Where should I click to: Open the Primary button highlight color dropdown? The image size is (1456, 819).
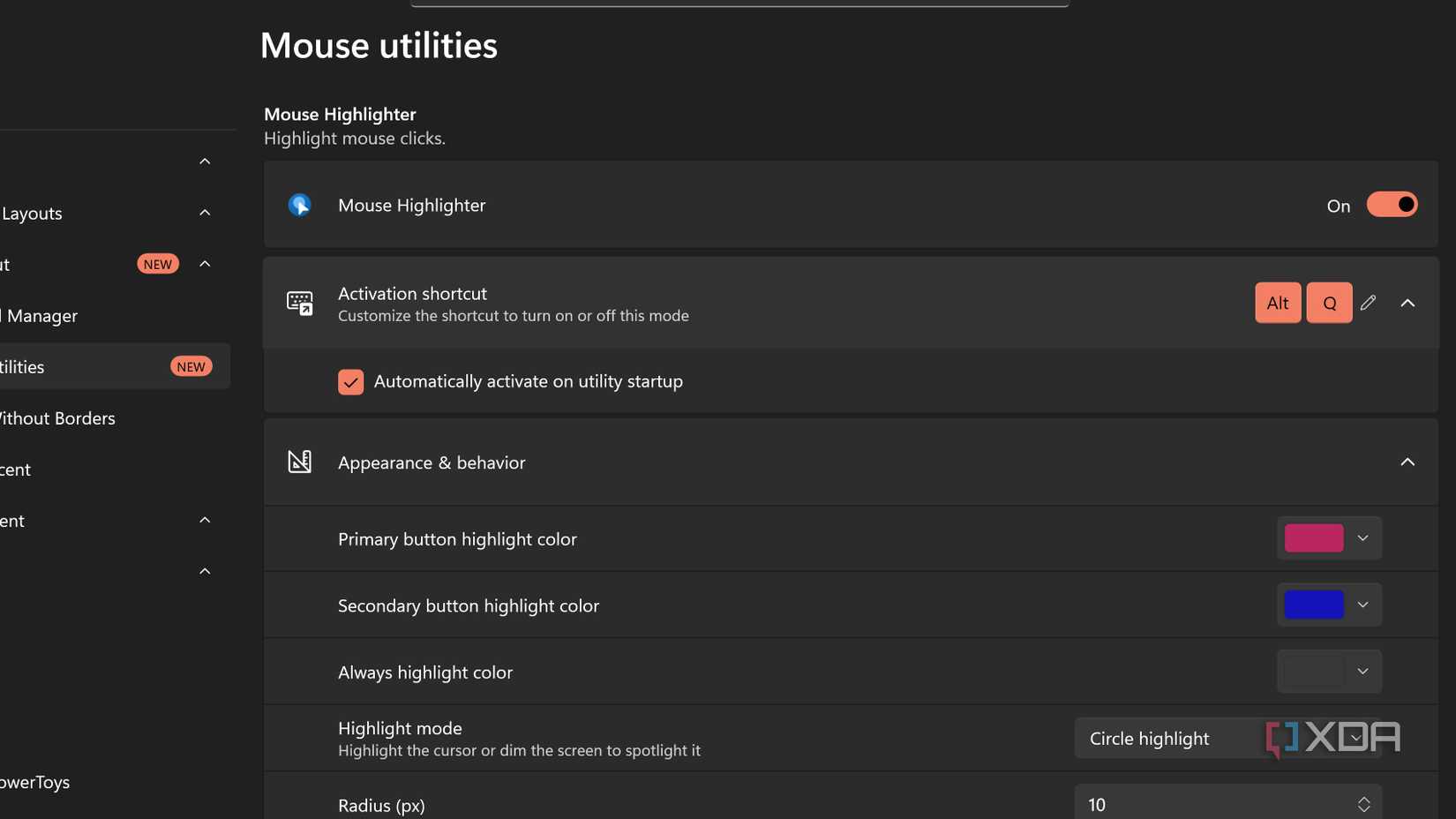pos(1361,538)
